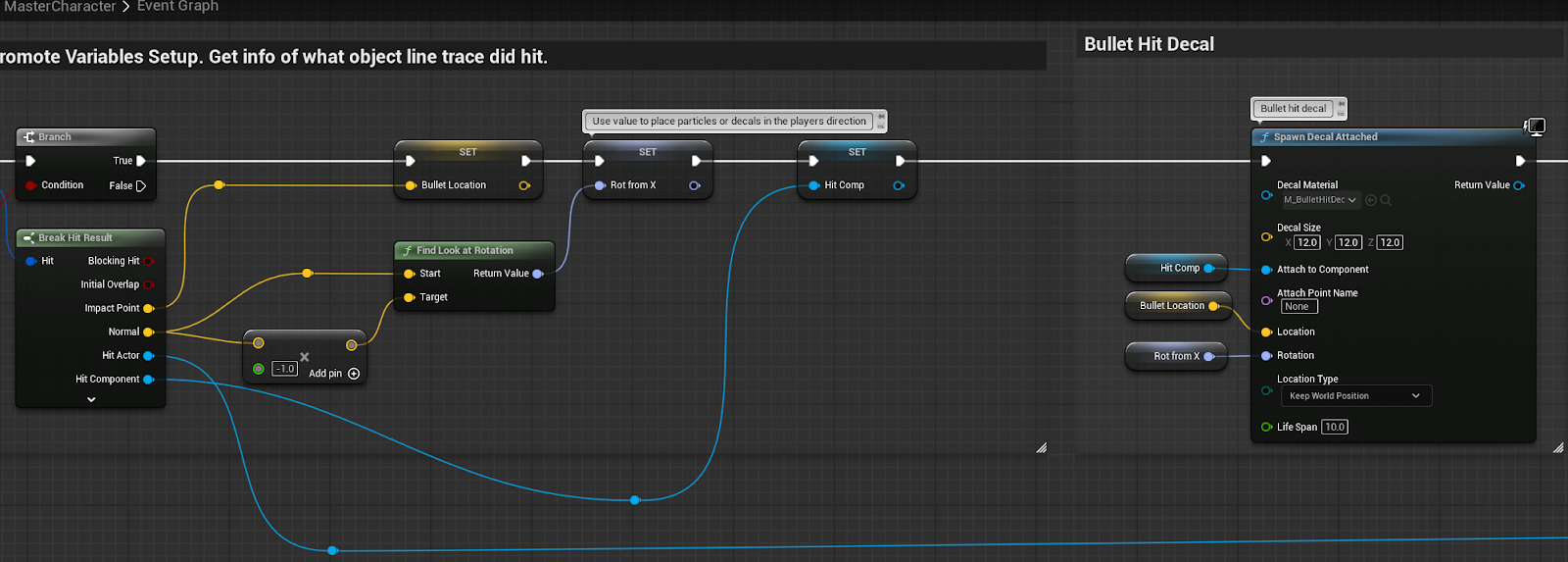Image resolution: width=1568 pixels, height=562 pixels.
Task: Browse to Decal Material asset magnifier icon
Action: point(1386,200)
